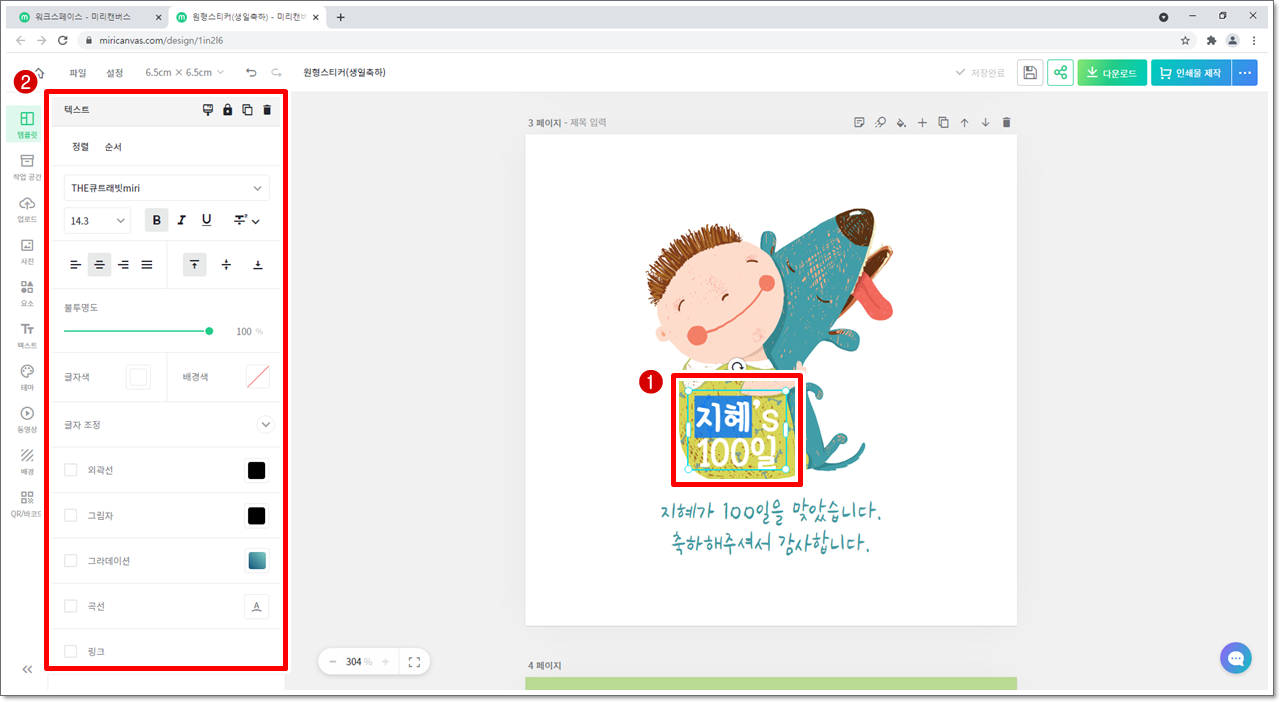Screen dimensions: 1280x702
Task: Duplicate the text element in panel header
Action: point(247,110)
